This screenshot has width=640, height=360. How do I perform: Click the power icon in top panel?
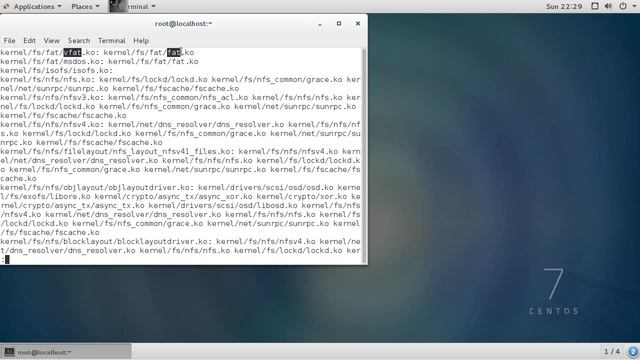pyautogui.click(x=623, y=6)
